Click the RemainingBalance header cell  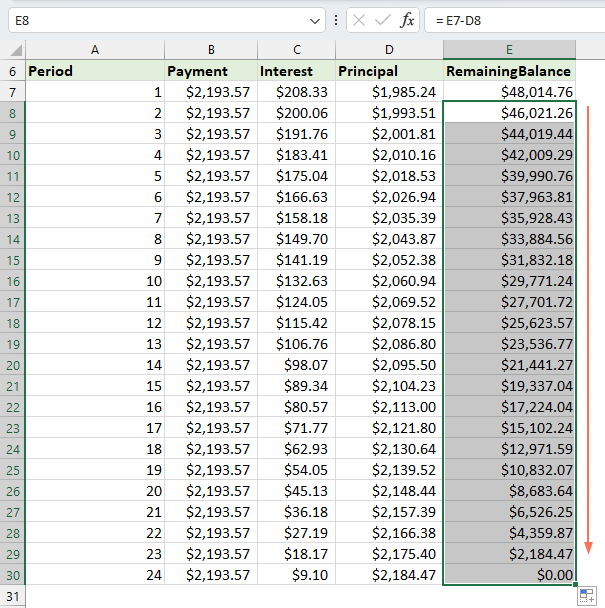509,71
